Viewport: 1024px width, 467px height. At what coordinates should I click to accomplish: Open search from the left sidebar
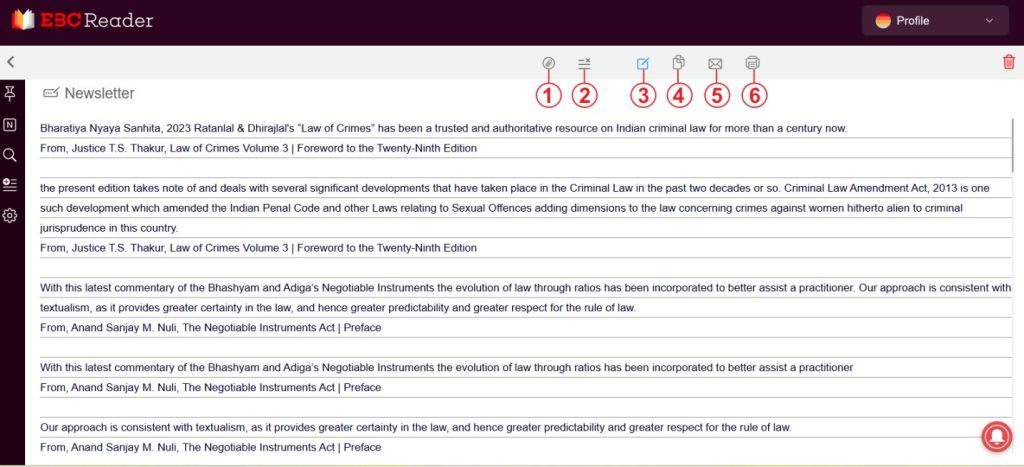10,155
